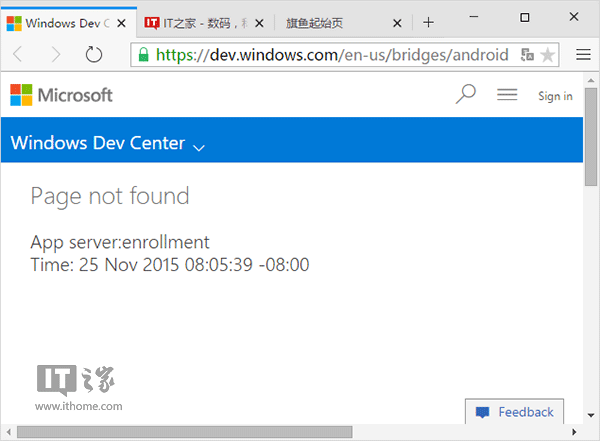This screenshot has height=441, width=600.
Task: Click the Microsoft search magnifier icon
Action: pyautogui.click(x=465, y=95)
